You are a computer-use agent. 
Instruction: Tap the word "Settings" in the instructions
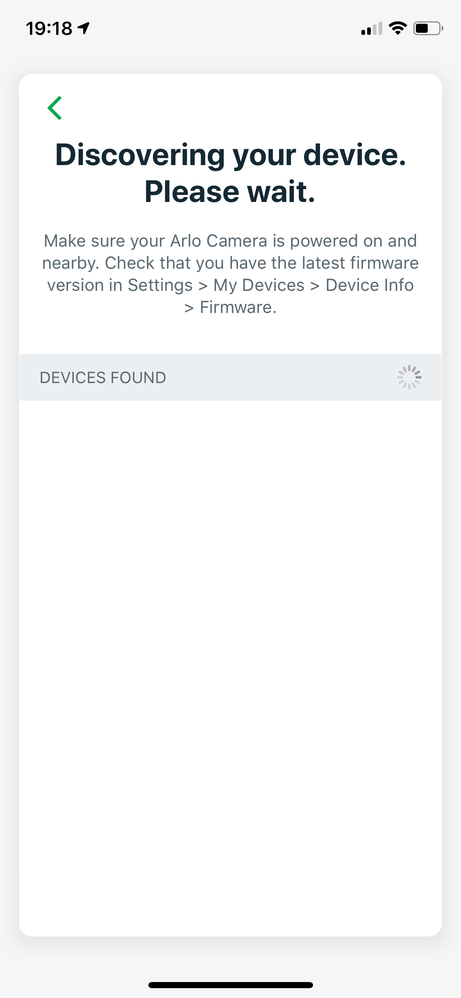[160, 285]
